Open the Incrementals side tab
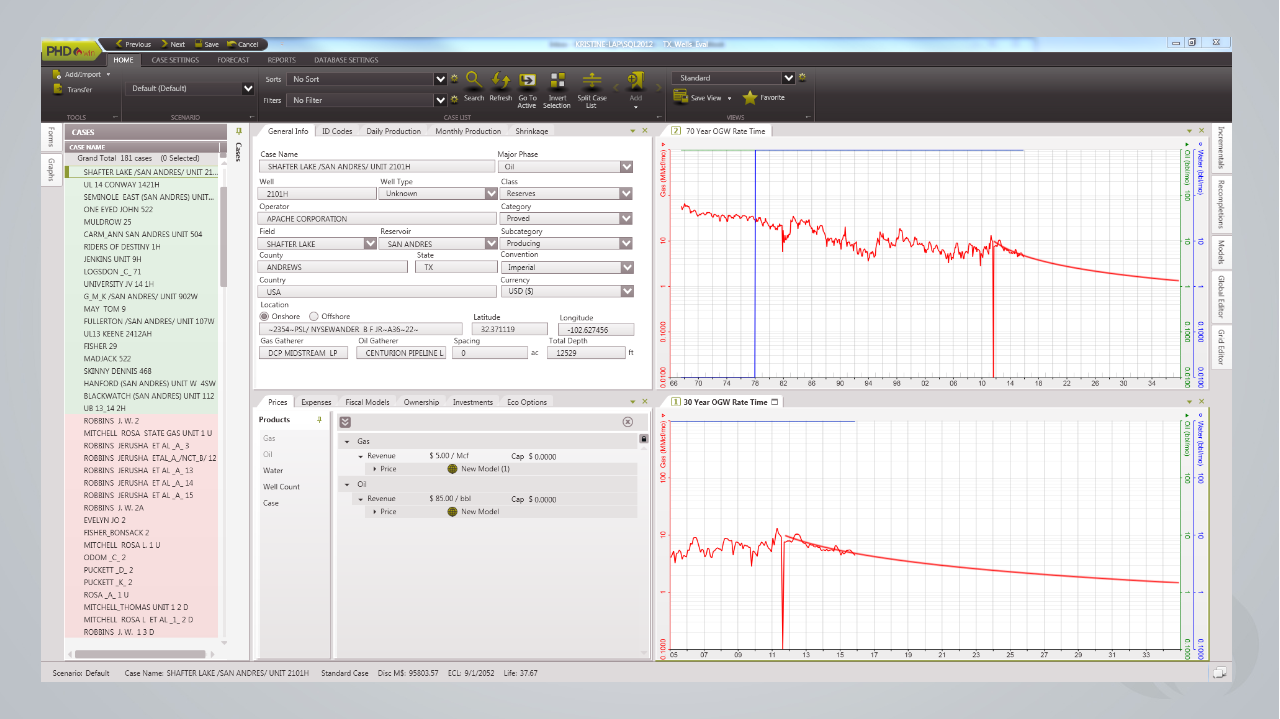 pos(1222,148)
